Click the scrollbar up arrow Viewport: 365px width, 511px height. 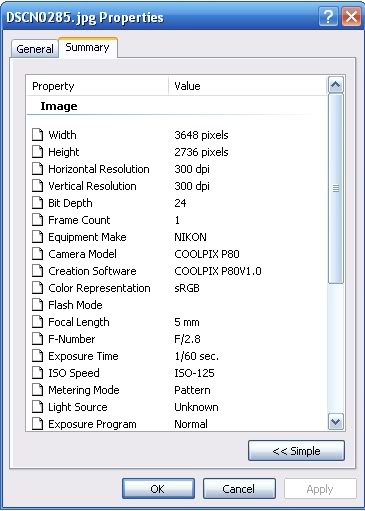pyautogui.click(x=335, y=85)
